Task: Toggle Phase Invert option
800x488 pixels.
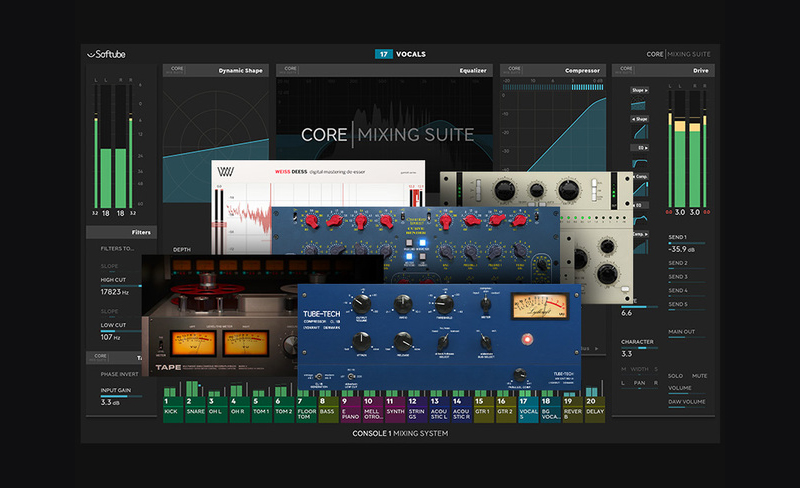Action: pos(114,375)
